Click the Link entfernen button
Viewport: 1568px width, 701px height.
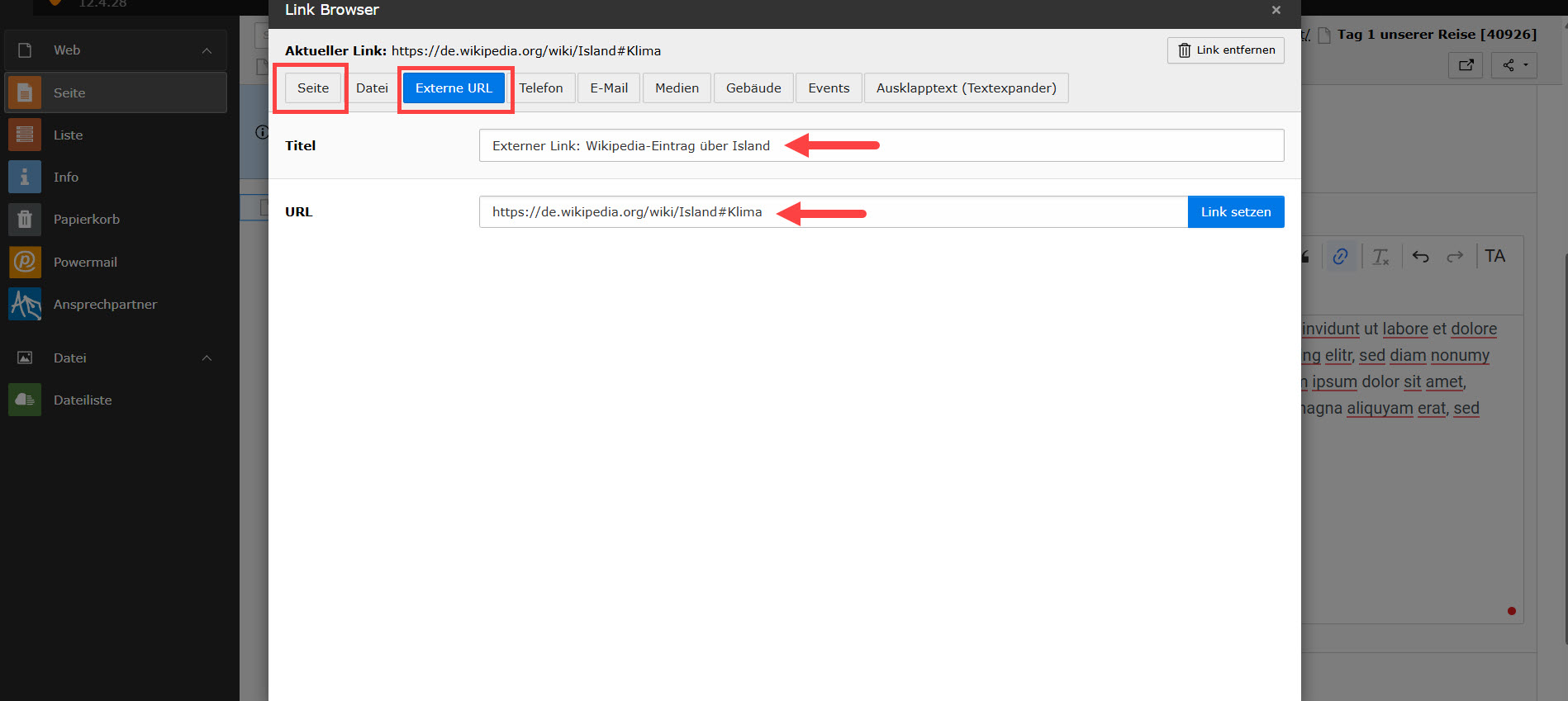(x=1225, y=50)
